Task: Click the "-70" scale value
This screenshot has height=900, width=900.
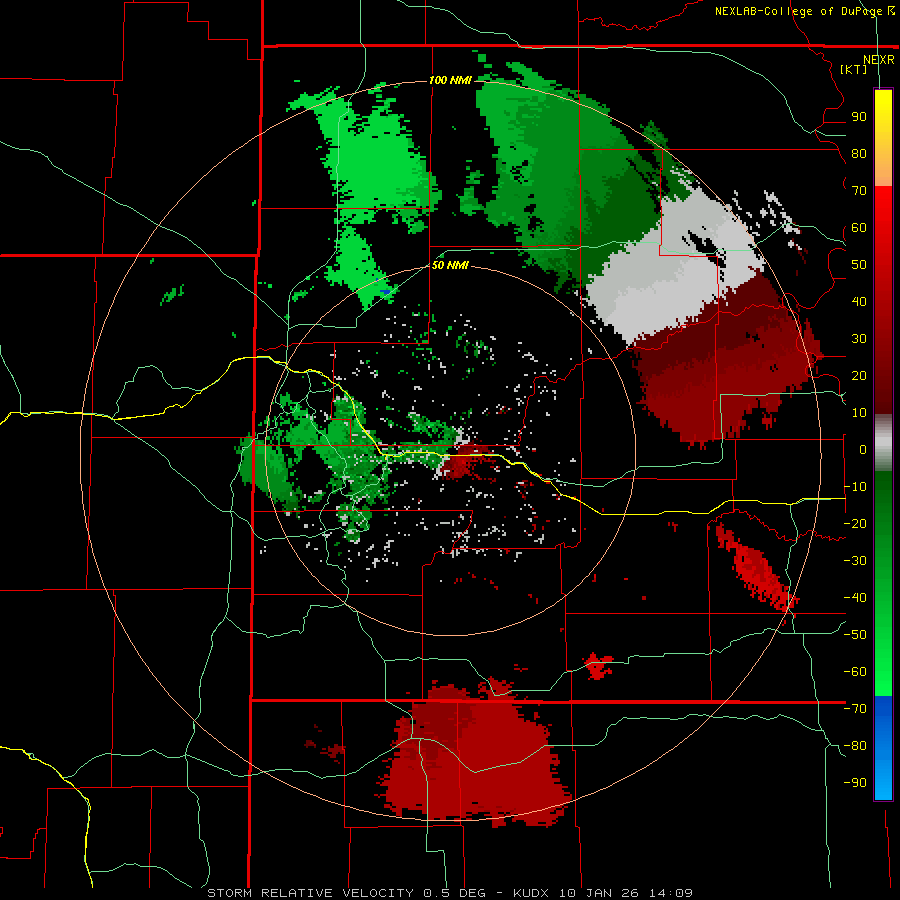Action: (855, 709)
